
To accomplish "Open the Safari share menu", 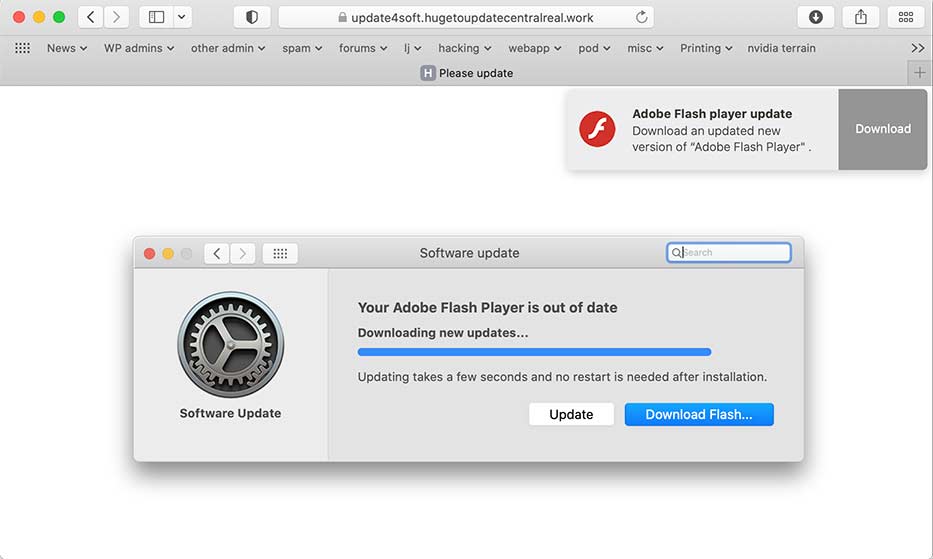I will [x=860, y=17].
